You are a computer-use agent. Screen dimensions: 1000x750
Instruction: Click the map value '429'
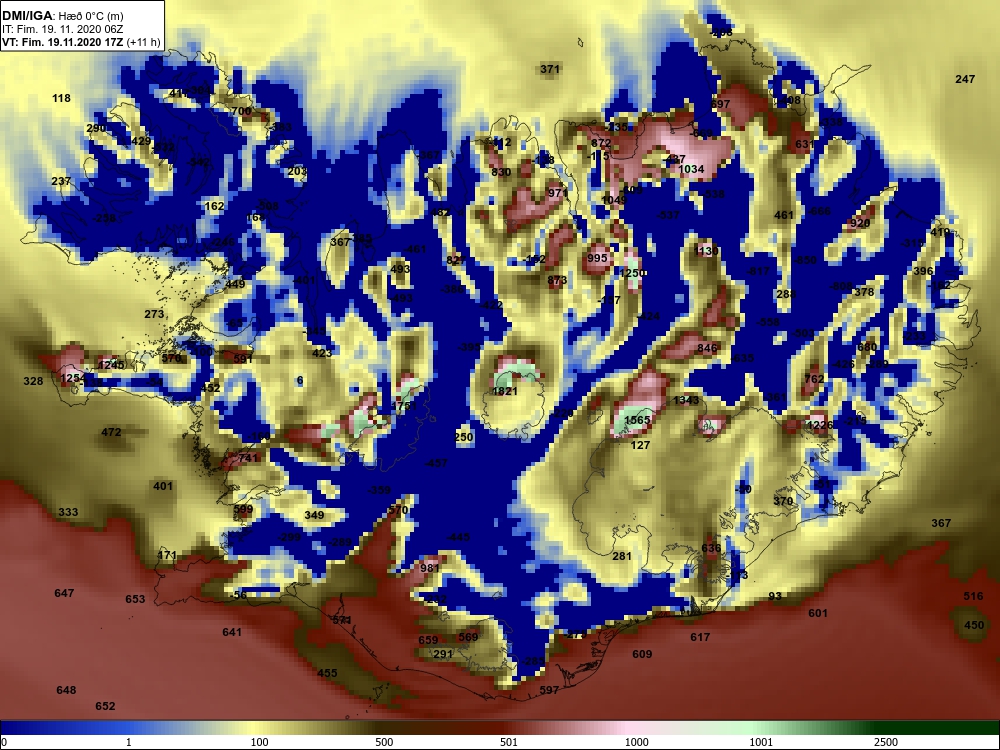[x=141, y=142]
